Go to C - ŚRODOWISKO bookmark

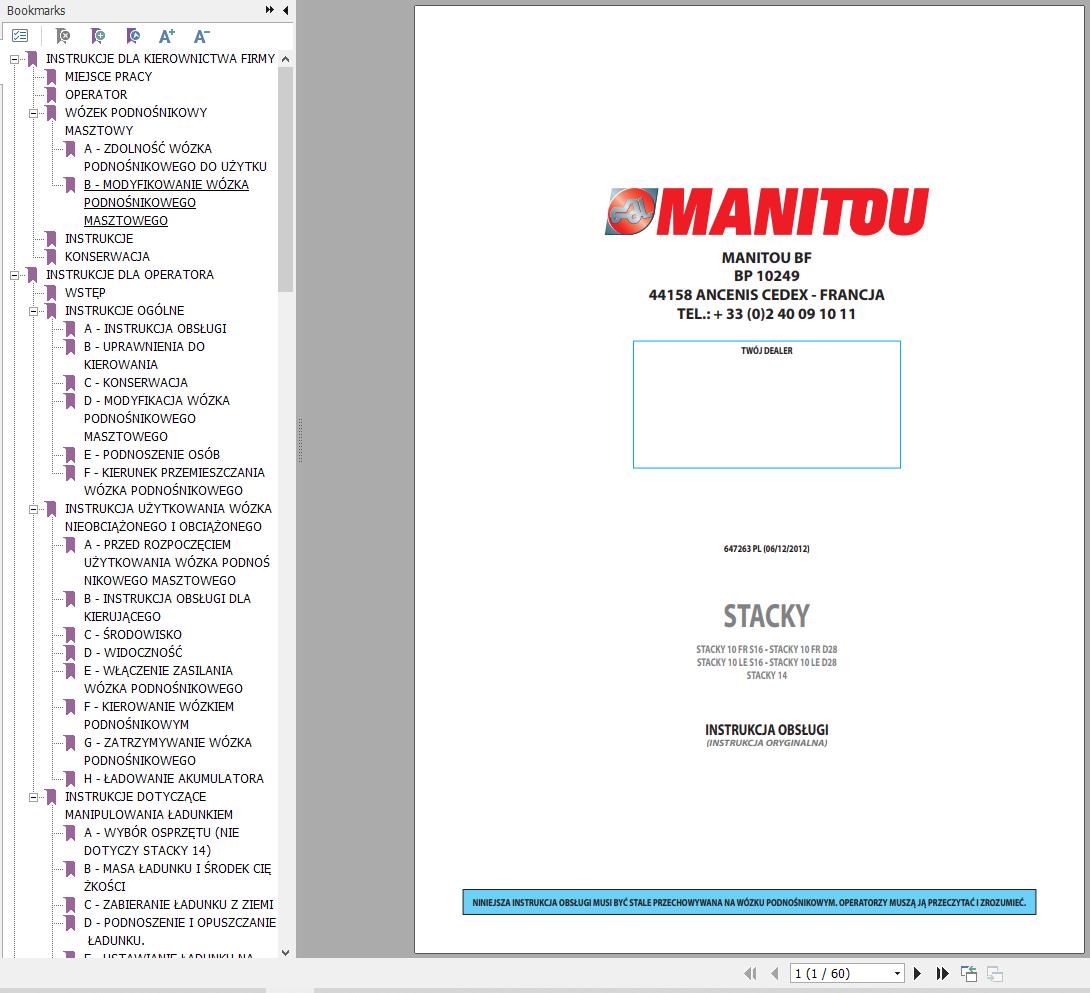pos(133,634)
